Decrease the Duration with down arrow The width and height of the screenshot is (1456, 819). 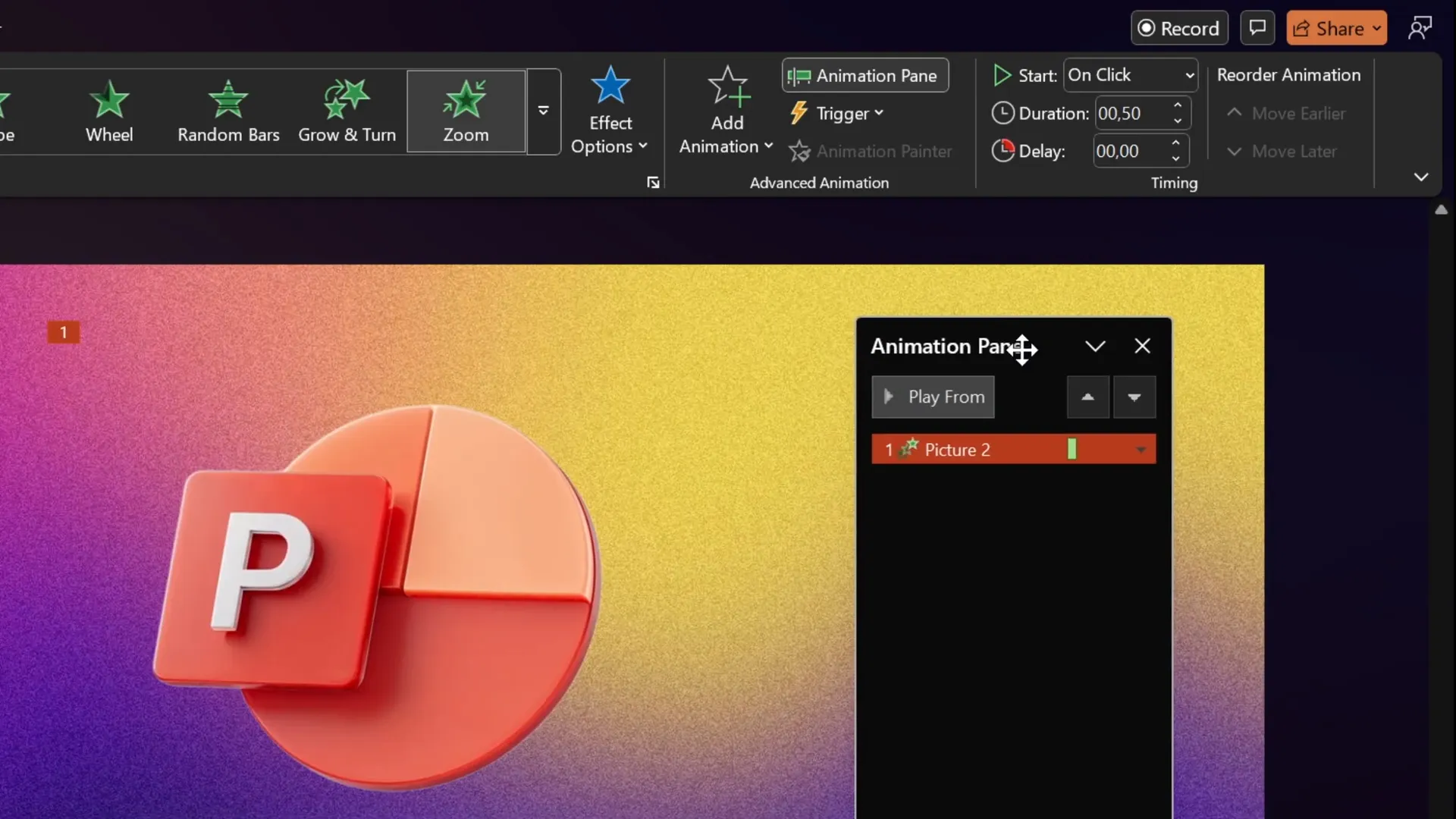(x=1178, y=121)
